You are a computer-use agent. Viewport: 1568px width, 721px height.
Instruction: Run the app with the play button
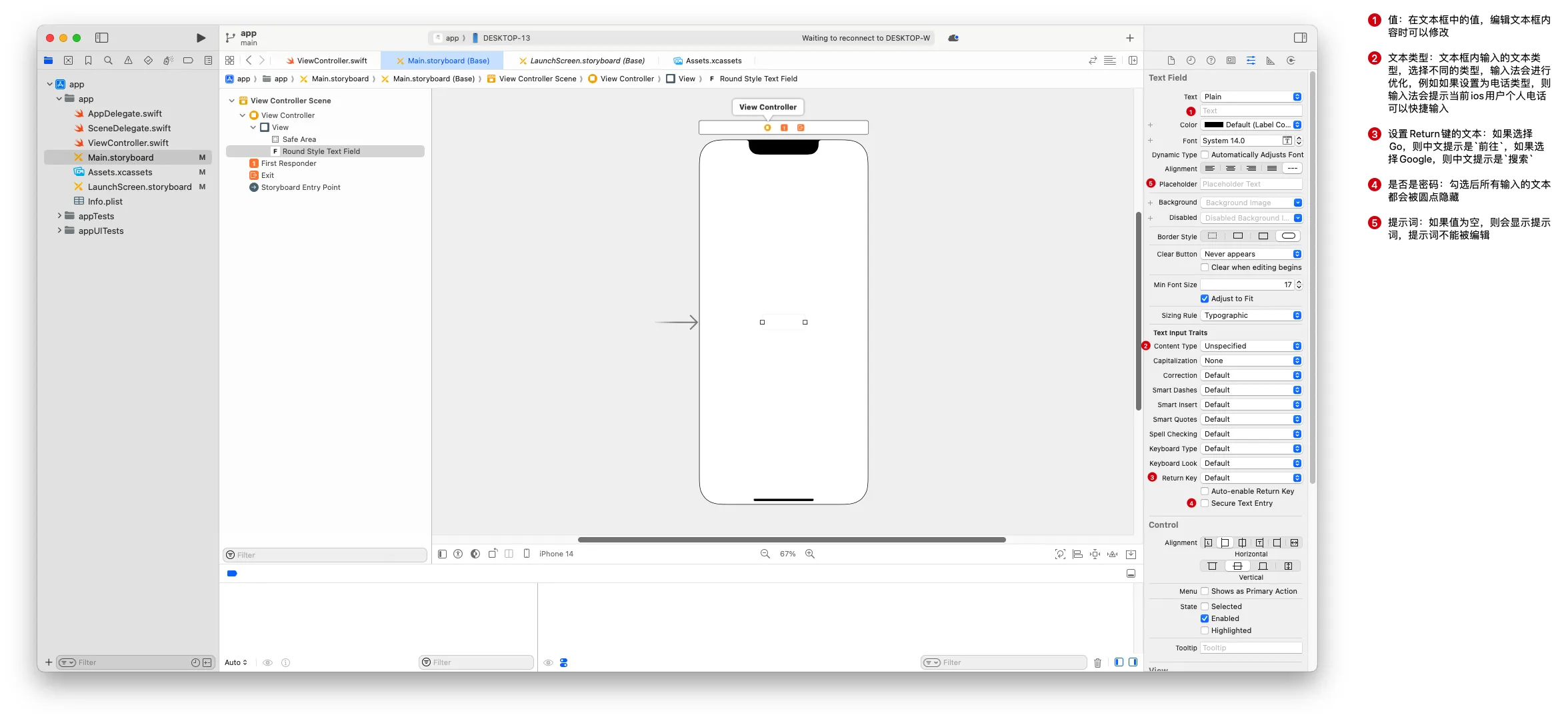click(201, 38)
